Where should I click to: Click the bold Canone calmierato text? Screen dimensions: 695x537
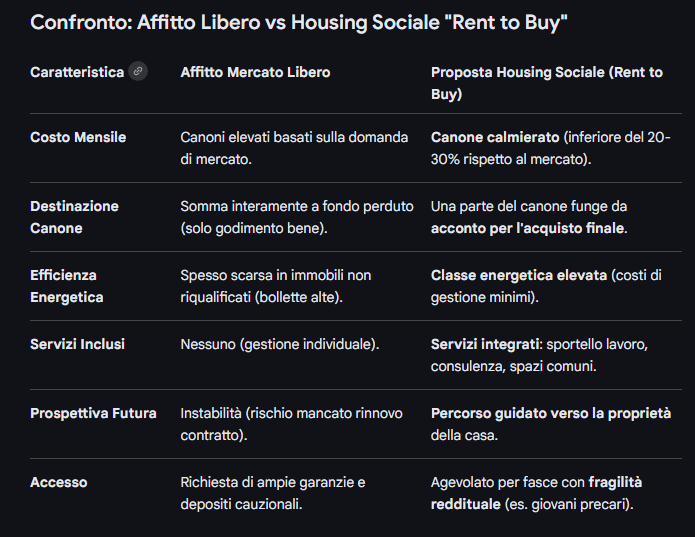click(494, 137)
